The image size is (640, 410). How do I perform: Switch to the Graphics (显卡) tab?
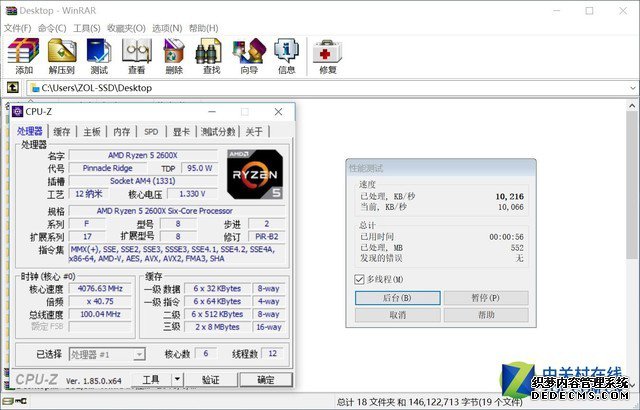pyautogui.click(x=181, y=131)
